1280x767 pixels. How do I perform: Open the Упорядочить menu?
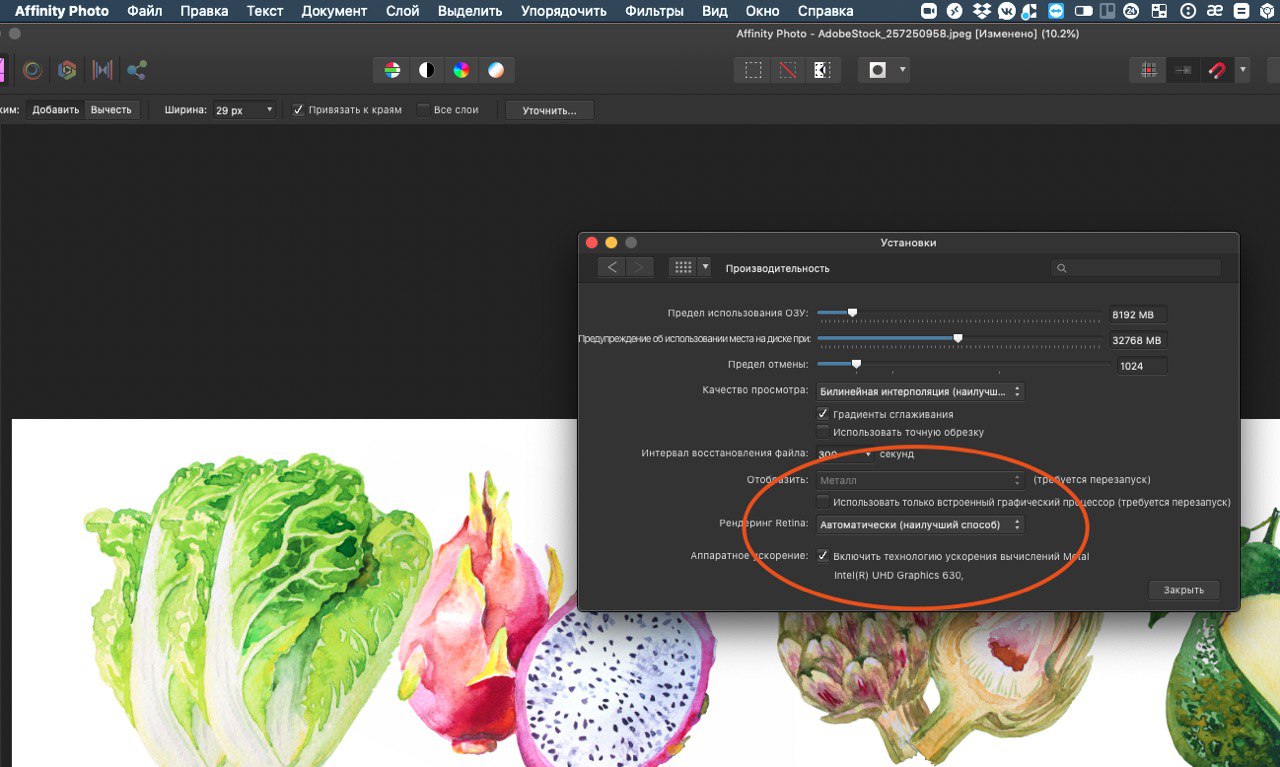563,11
